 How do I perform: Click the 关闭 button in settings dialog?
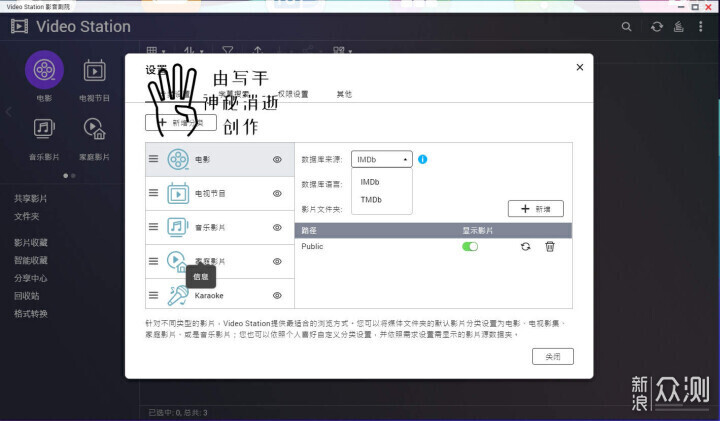coord(553,356)
